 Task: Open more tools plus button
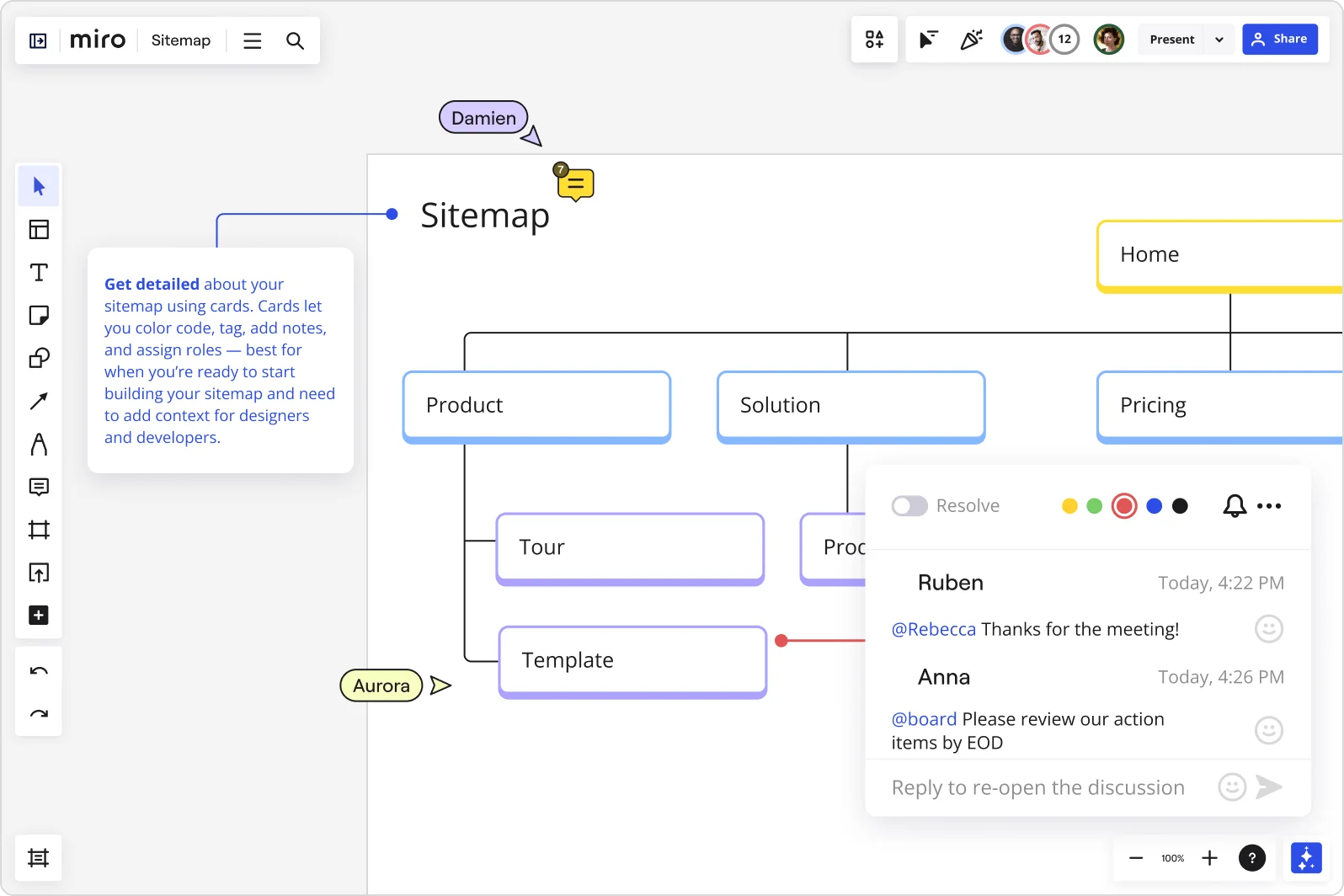(x=39, y=616)
